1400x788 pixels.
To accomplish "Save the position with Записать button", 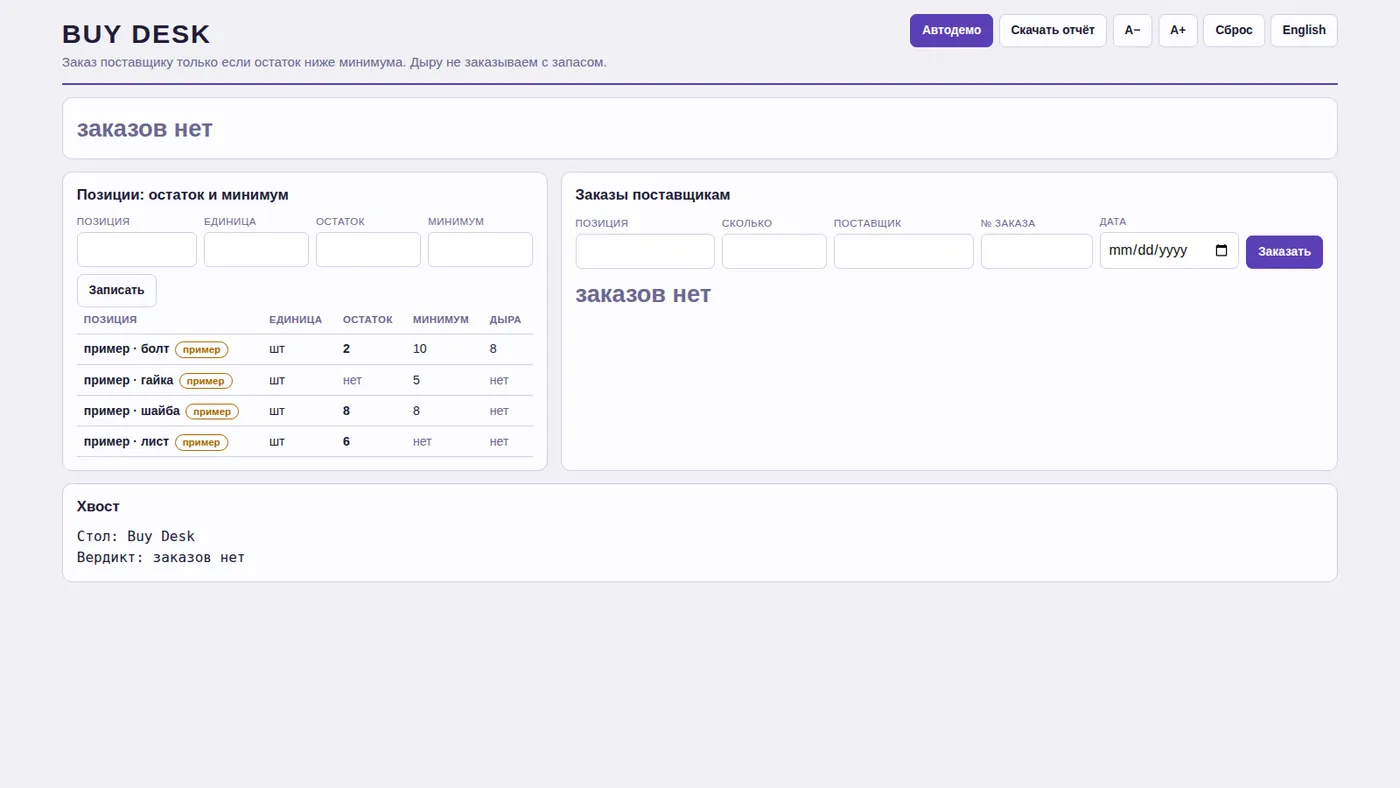I will (117, 290).
